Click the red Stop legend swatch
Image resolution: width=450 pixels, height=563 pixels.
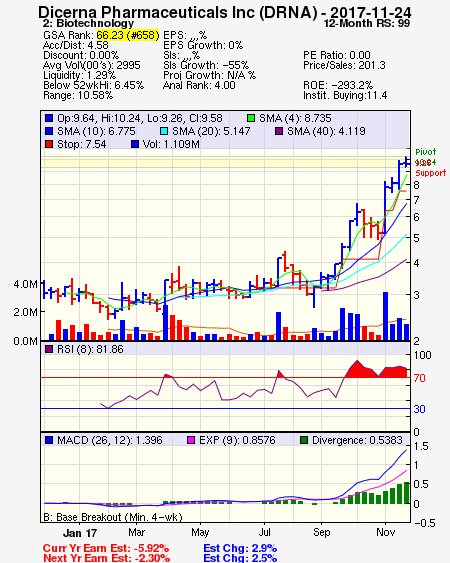(49, 144)
